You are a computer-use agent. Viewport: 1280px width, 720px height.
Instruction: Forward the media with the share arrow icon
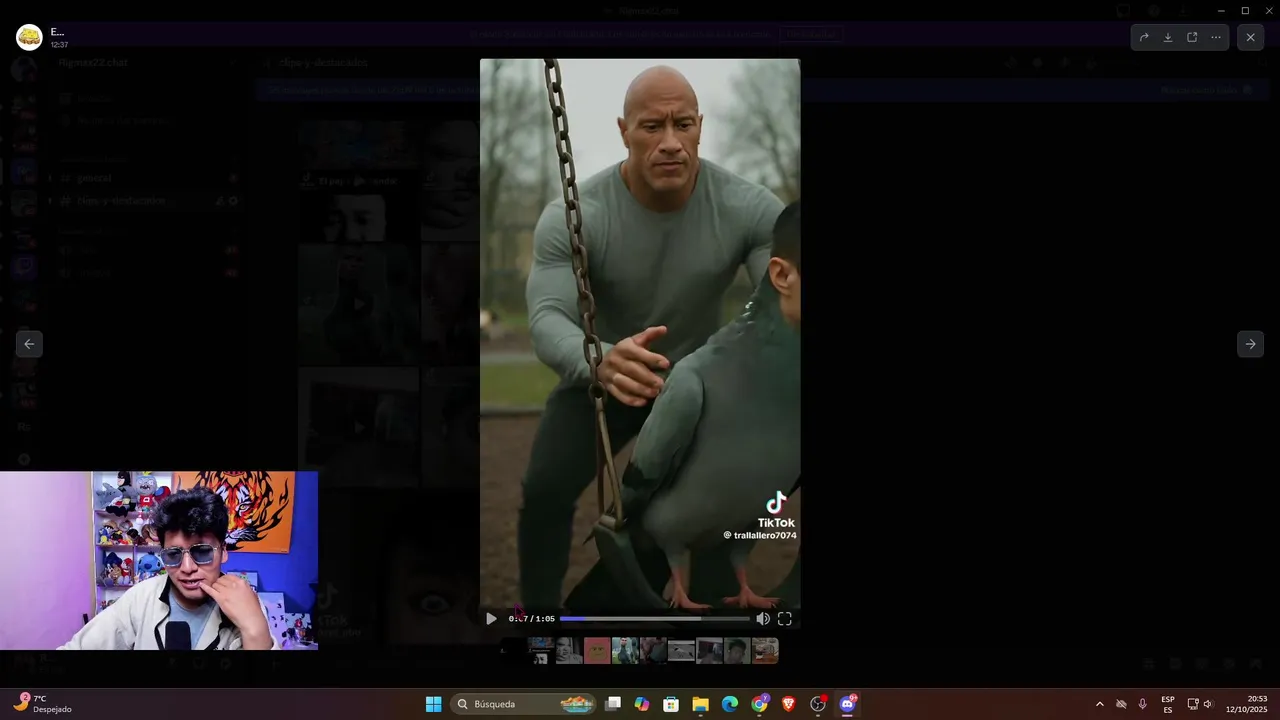tap(1144, 37)
